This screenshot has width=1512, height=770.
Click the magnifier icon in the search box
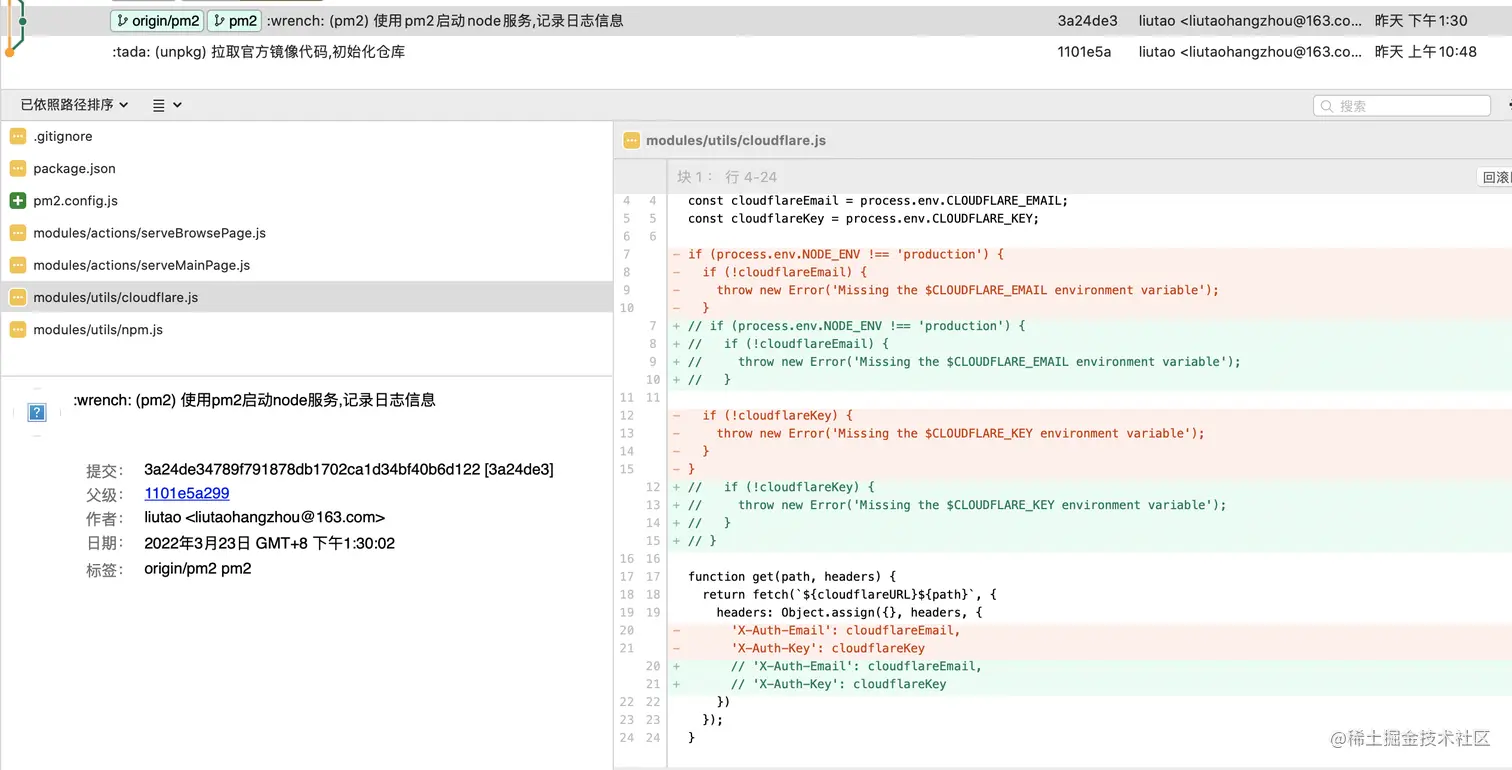click(1327, 106)
